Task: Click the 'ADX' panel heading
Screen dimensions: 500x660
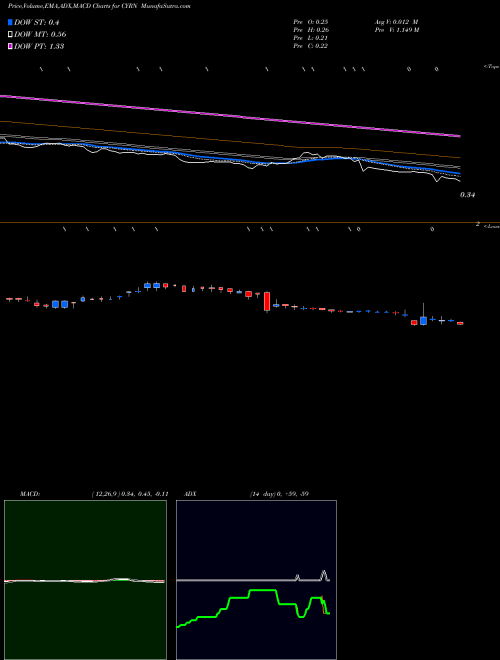Action: (x=190, y=494)
